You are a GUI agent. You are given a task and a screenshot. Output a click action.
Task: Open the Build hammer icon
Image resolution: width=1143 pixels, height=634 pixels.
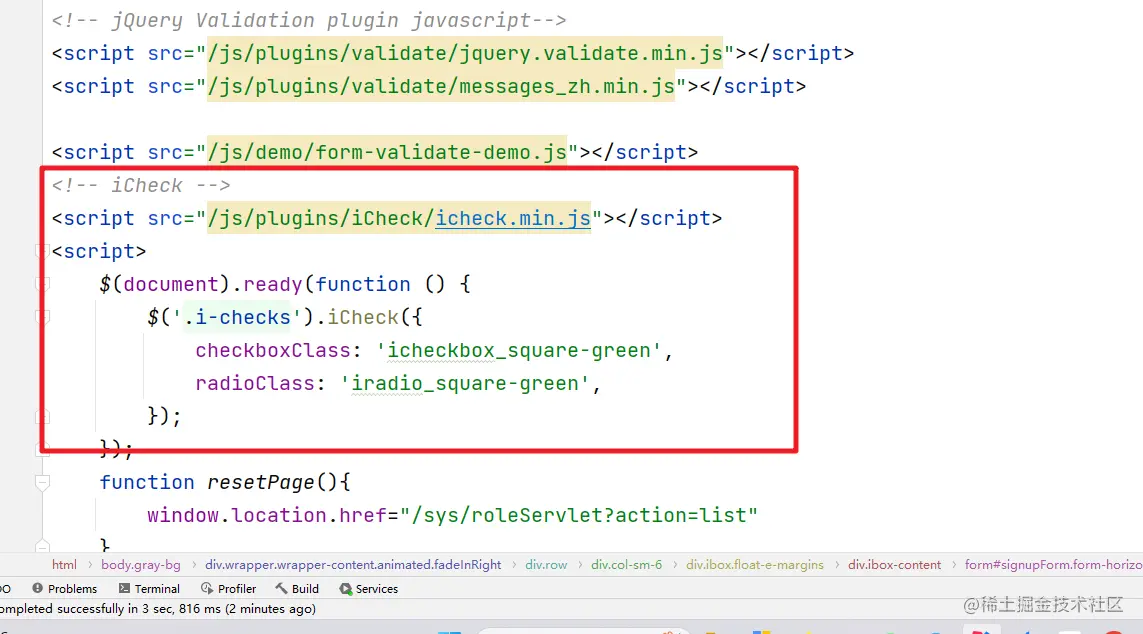click(x=281, y=588)
